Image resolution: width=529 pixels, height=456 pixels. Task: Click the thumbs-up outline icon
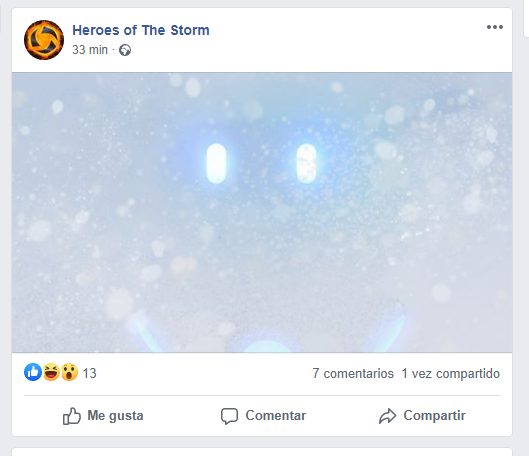pos(72,416)
